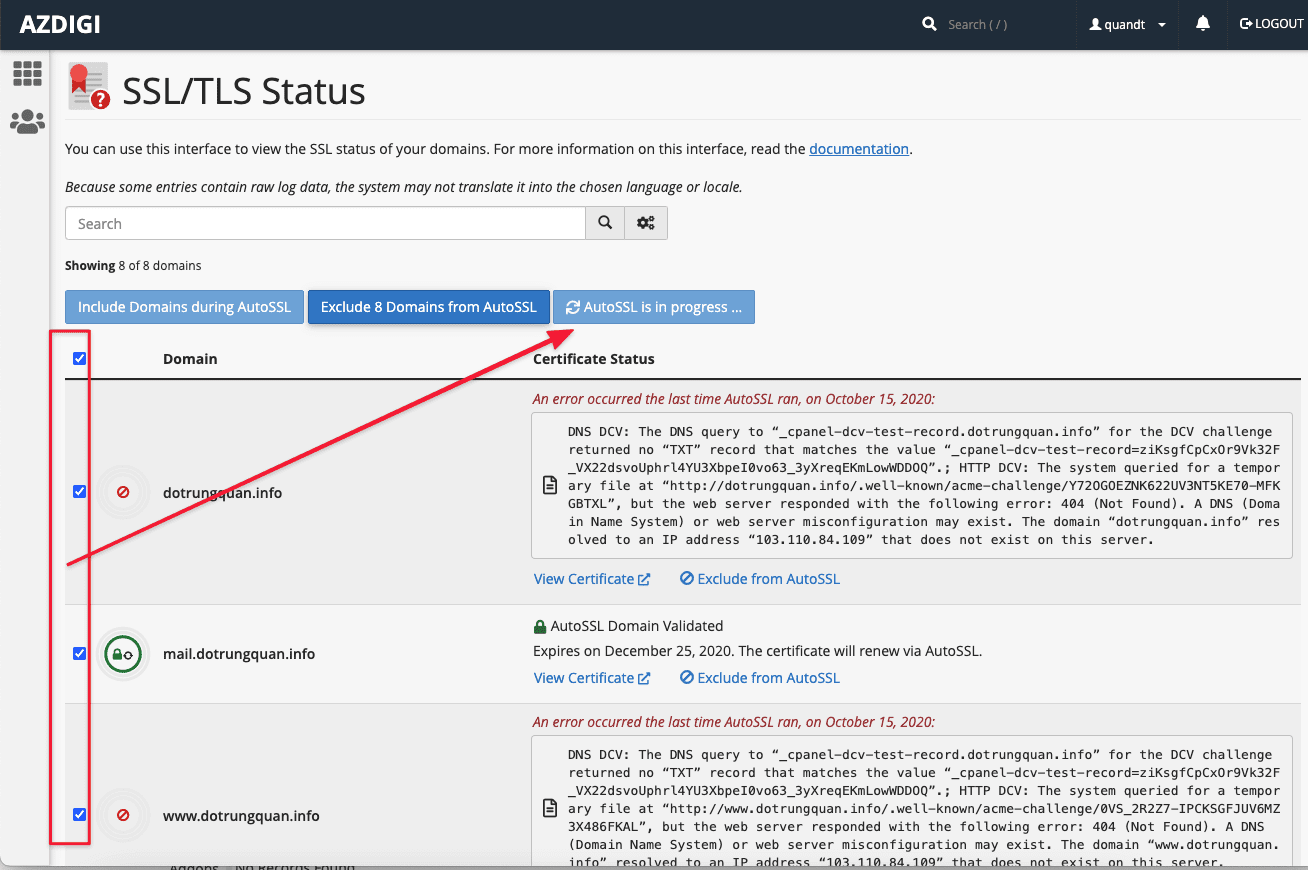Open the documentation link
The width and height of the screenshot is (1308, 870).
[x=858, y=149]
